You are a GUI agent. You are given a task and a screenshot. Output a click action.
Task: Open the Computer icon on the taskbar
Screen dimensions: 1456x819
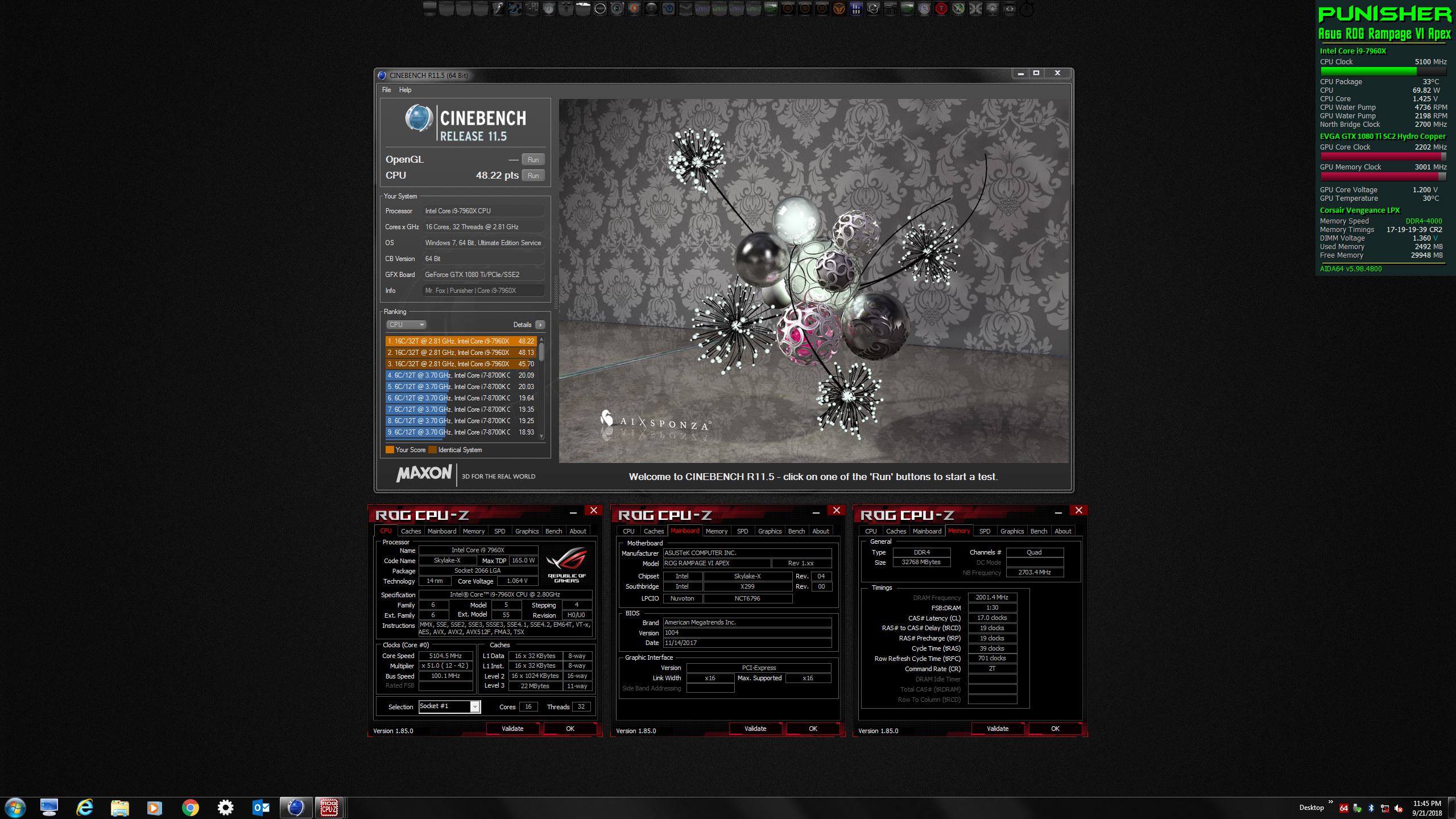[49, 808]
